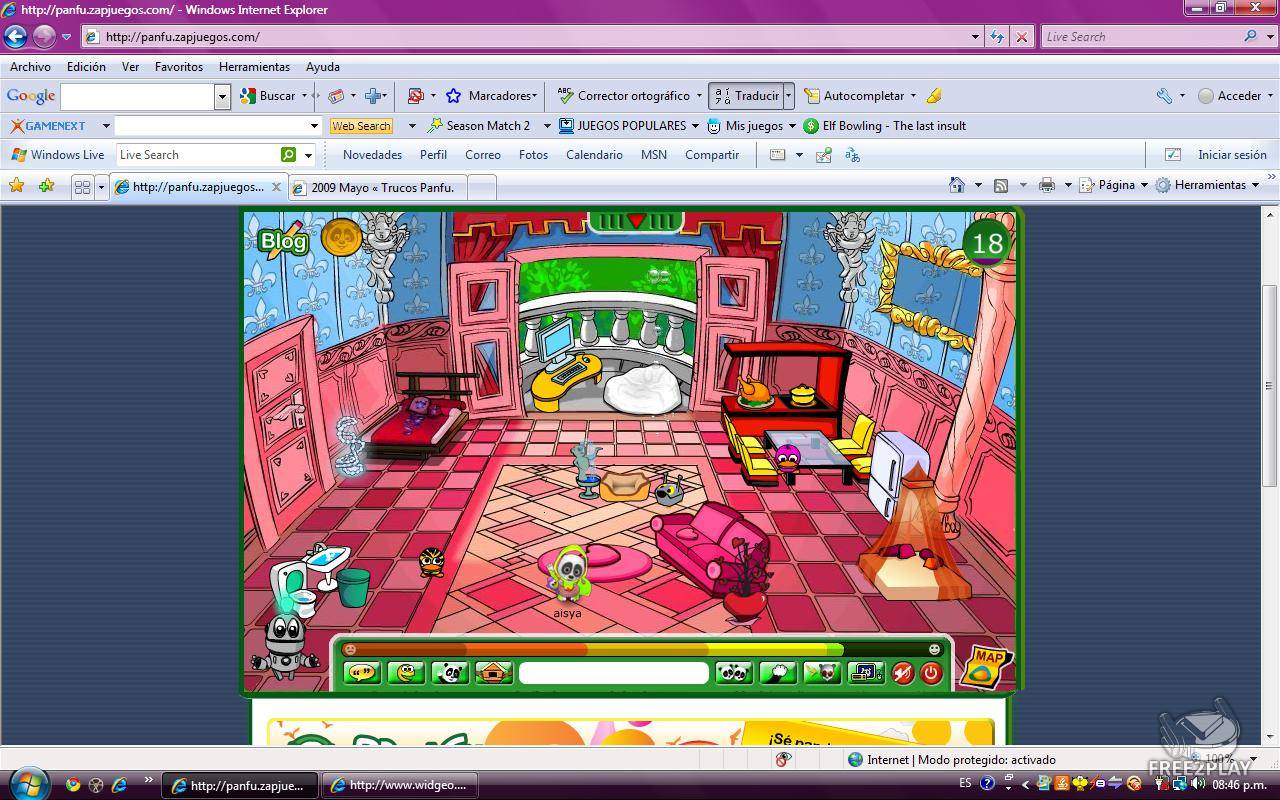This screenshot has height=800, width=1280.
Task: Click the level 18 badge
Action: pyautogui.click(x=987, y=243)
